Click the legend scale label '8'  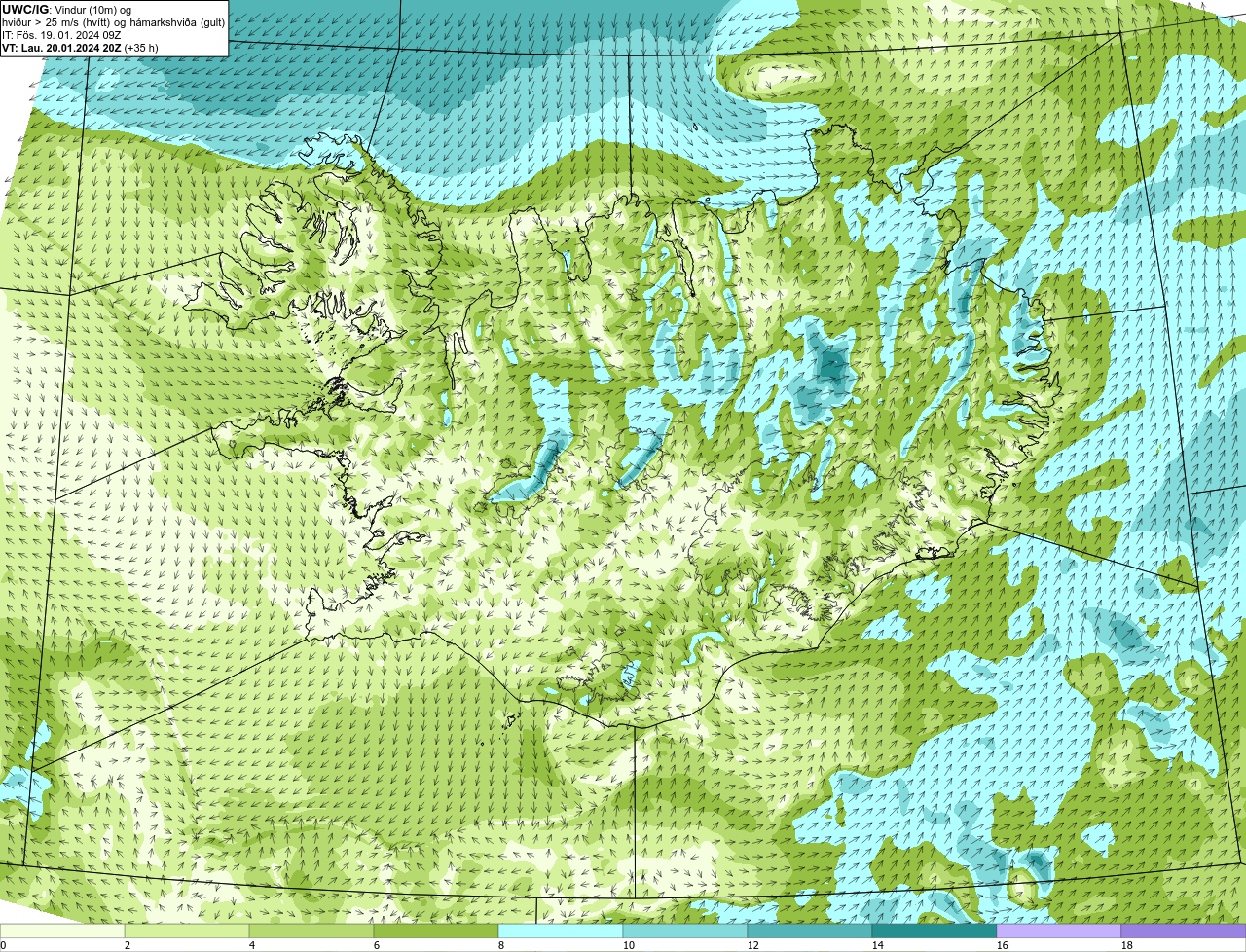pyautogui.click(x=501, y=945)
